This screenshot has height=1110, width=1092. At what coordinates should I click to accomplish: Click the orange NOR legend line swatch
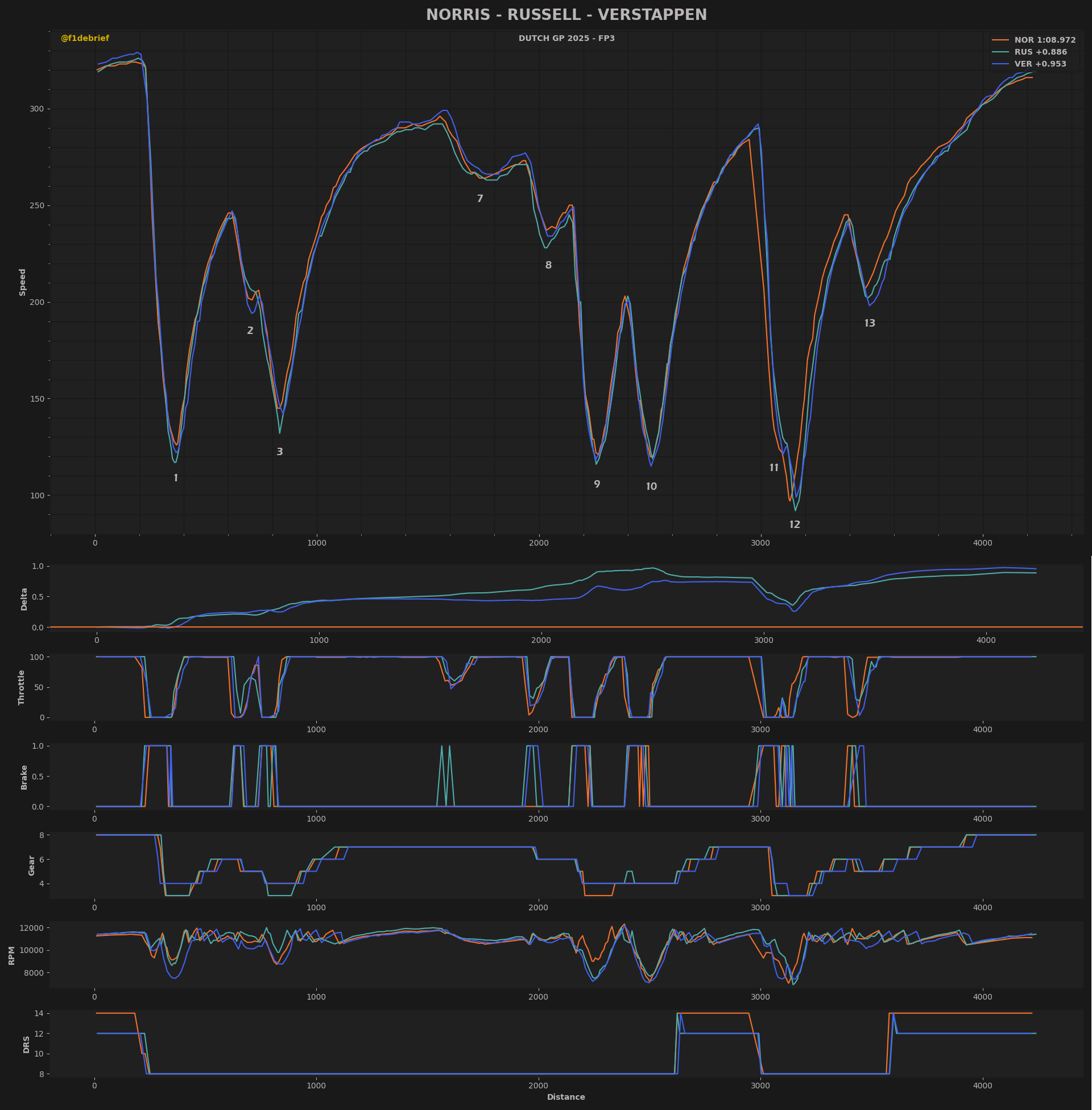(x=1000, y=40)
